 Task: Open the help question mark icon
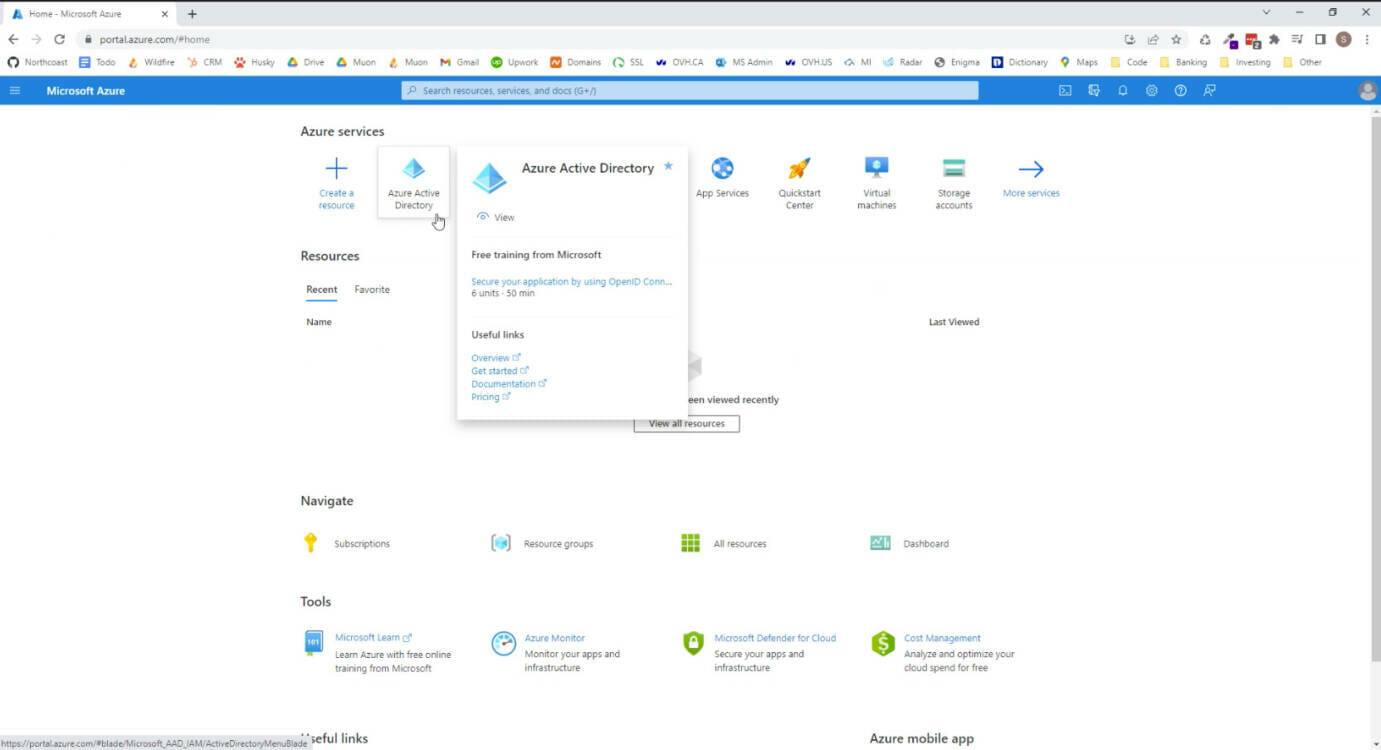[x=1180, y=90]
